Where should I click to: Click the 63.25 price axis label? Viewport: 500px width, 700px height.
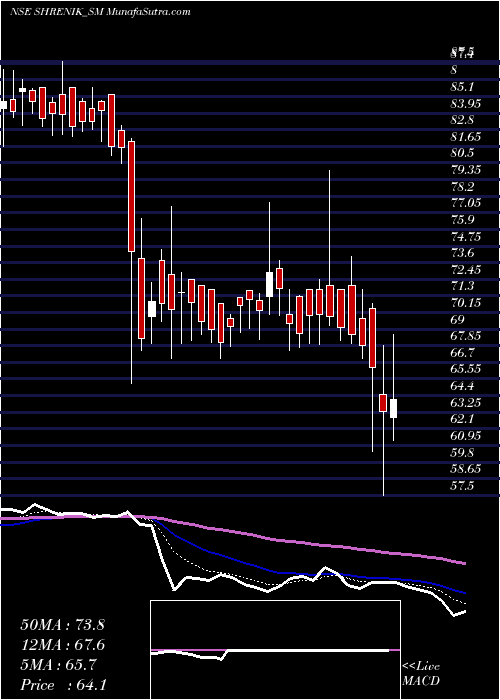coord(466,403)
